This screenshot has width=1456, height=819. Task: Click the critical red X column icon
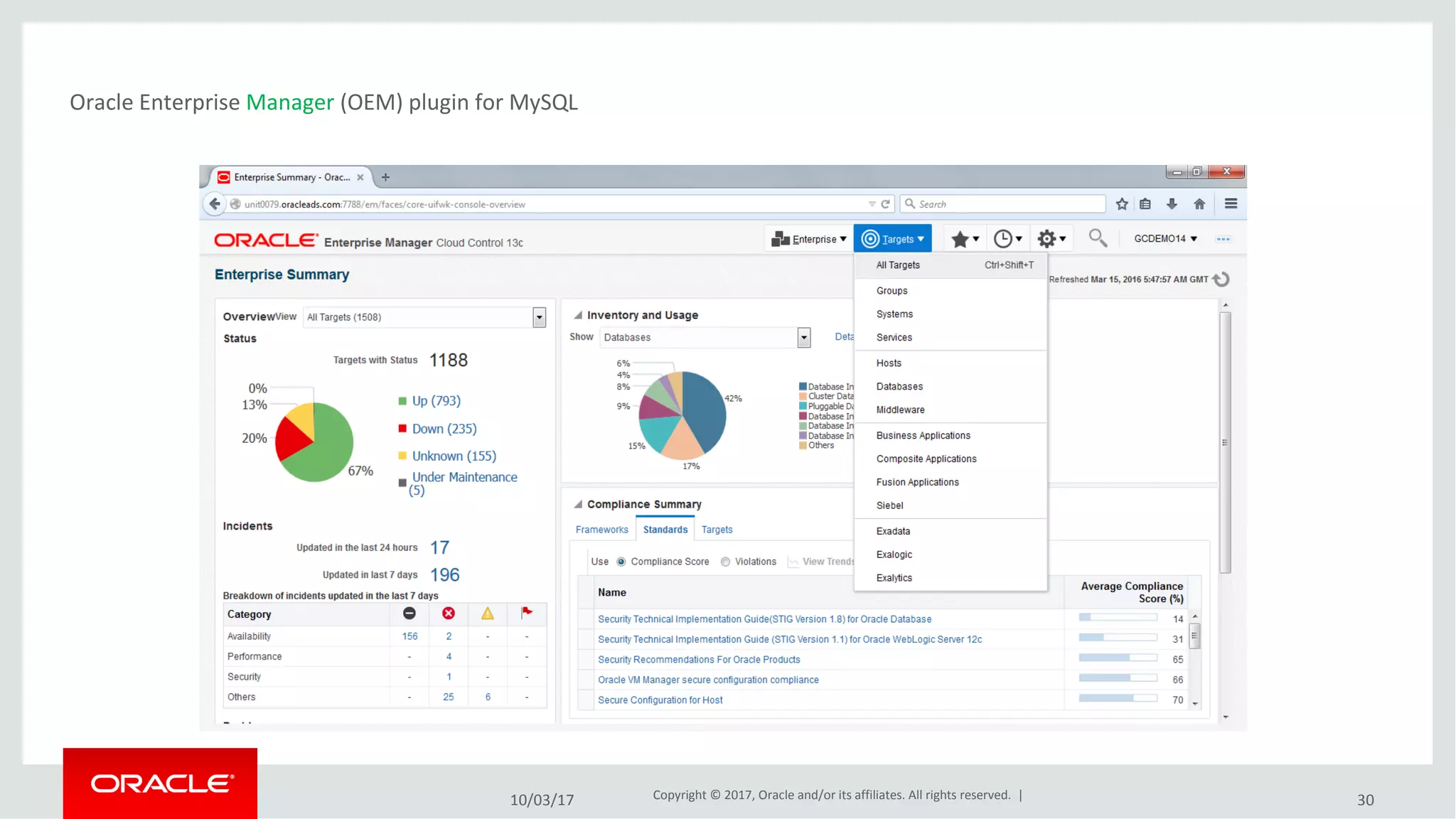(449, 614)
